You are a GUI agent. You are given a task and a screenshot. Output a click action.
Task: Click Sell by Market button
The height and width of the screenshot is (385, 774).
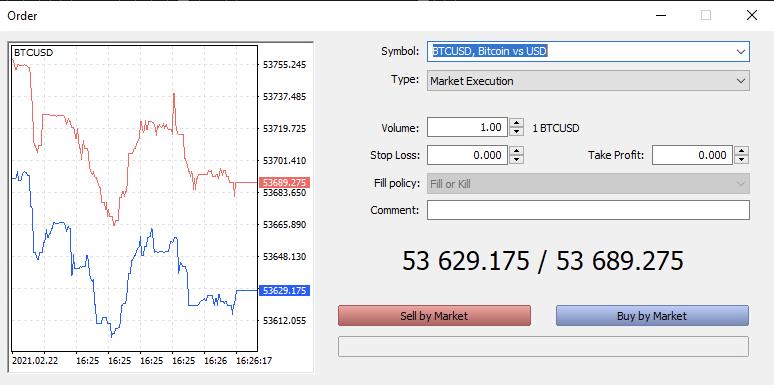point(434,316)
